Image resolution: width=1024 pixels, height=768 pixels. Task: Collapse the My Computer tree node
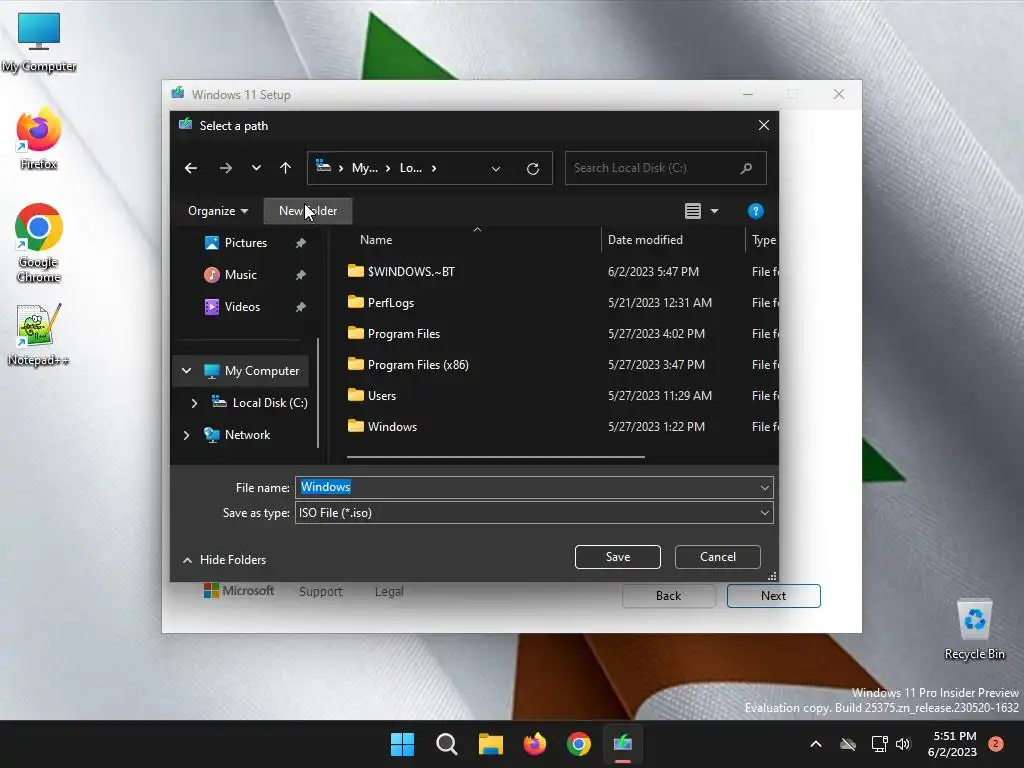tap(186, 370)
